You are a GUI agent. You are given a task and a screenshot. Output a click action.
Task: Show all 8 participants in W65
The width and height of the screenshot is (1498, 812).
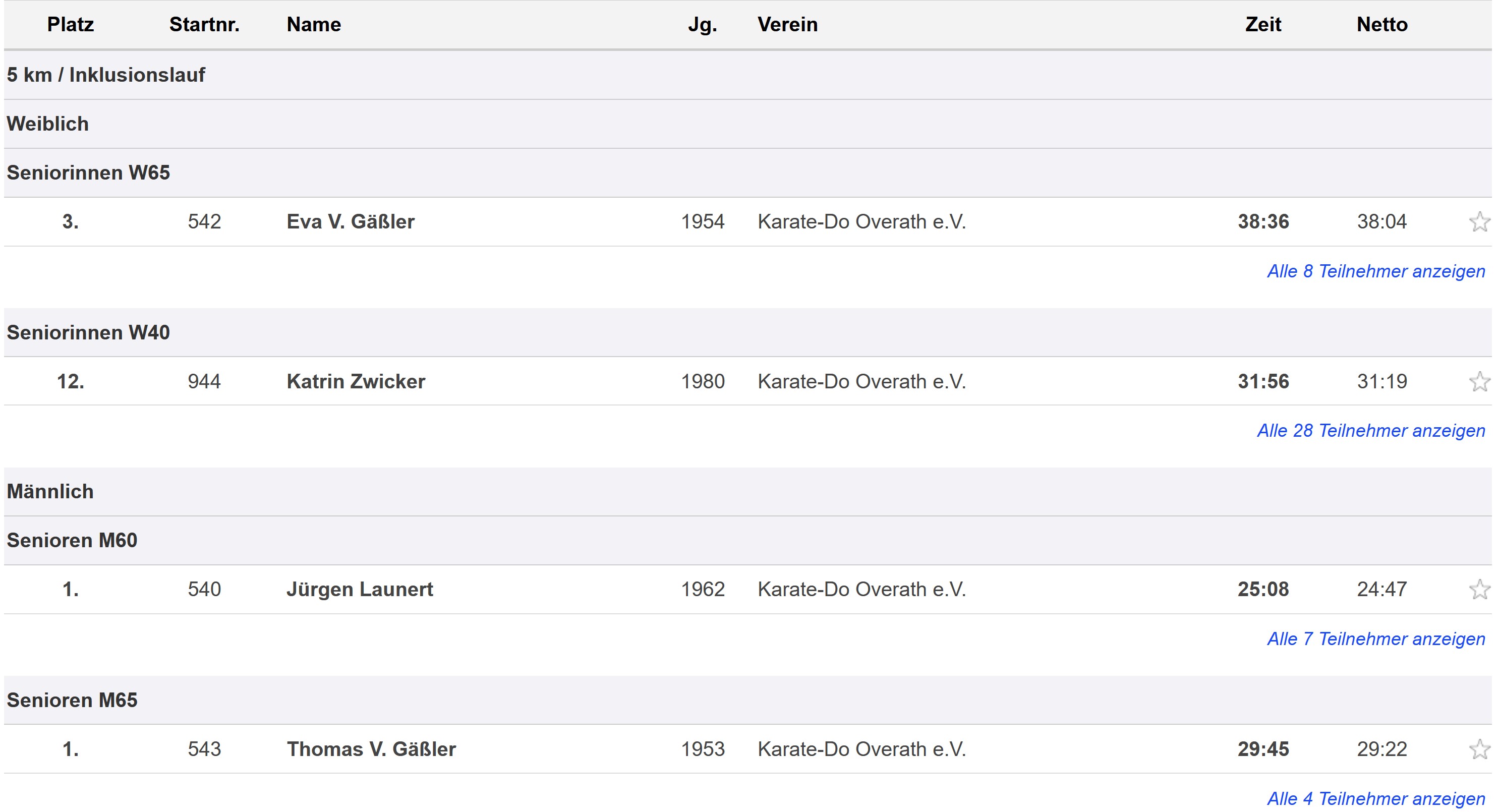pos(1375,271)
